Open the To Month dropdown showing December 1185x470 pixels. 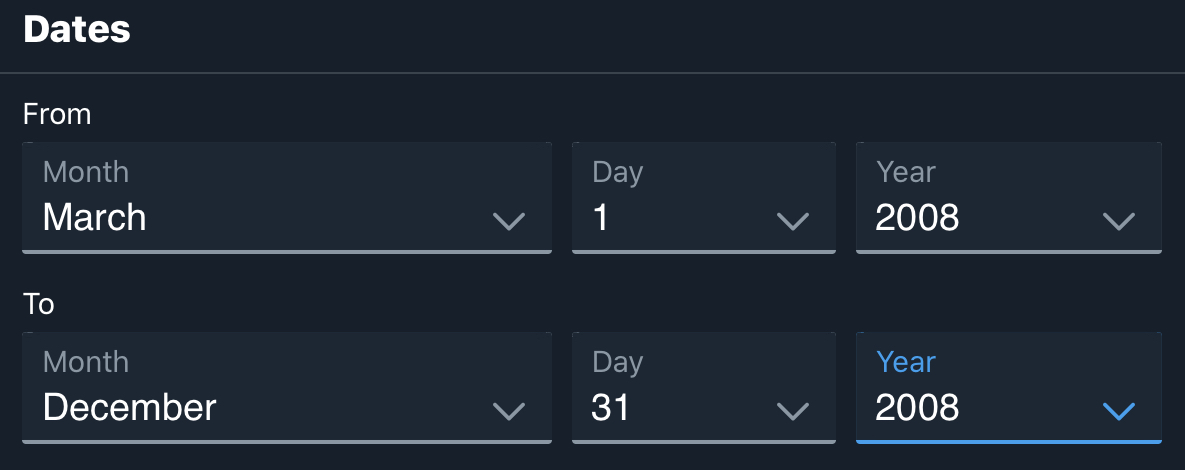286,388
